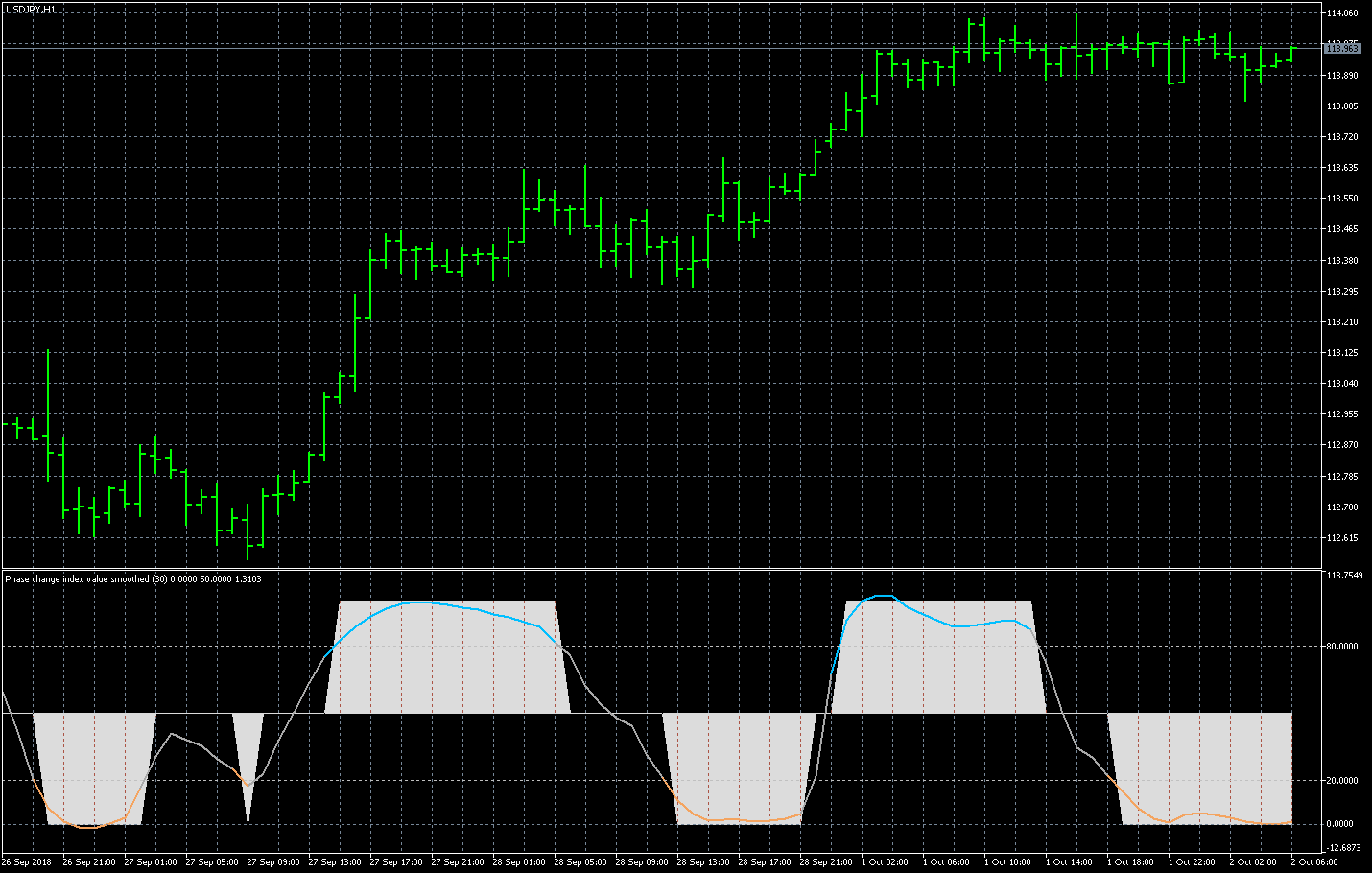
Task: Click the USDJPY,H1 chart title label
Action: tap(29, 7)
